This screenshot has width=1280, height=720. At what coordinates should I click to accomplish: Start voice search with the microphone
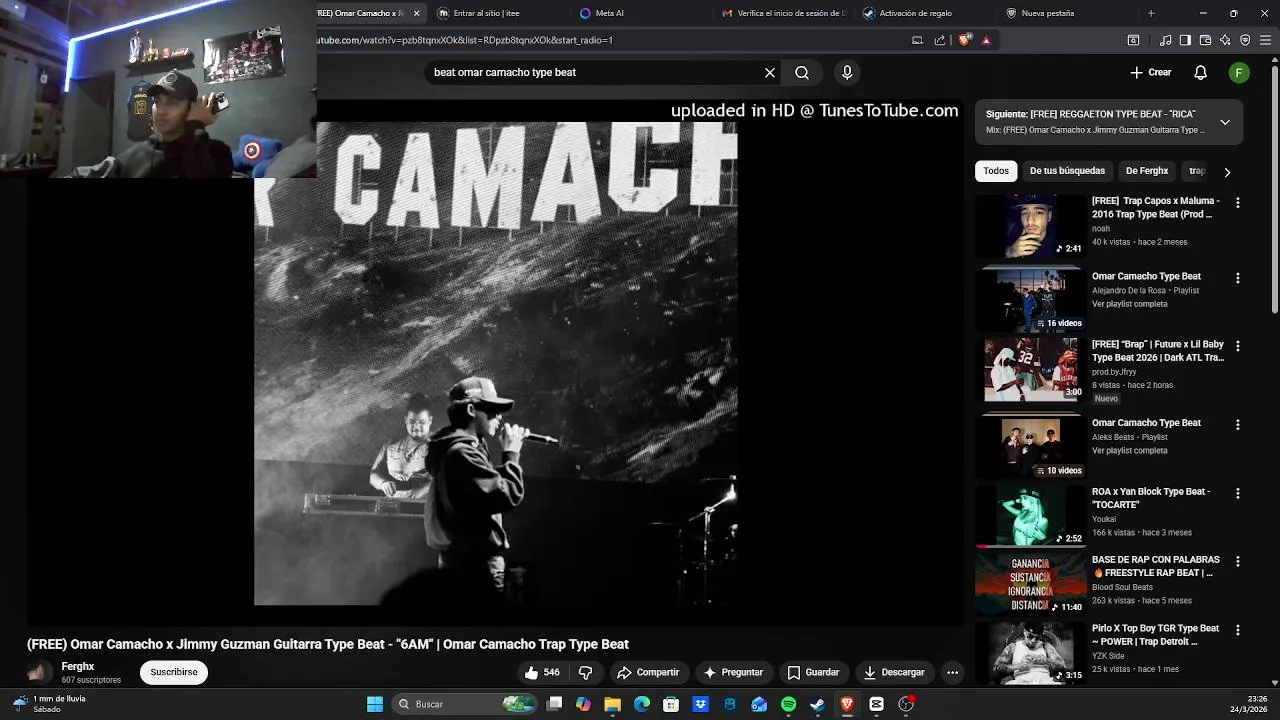pyautogui.click(x=847, y=72)
